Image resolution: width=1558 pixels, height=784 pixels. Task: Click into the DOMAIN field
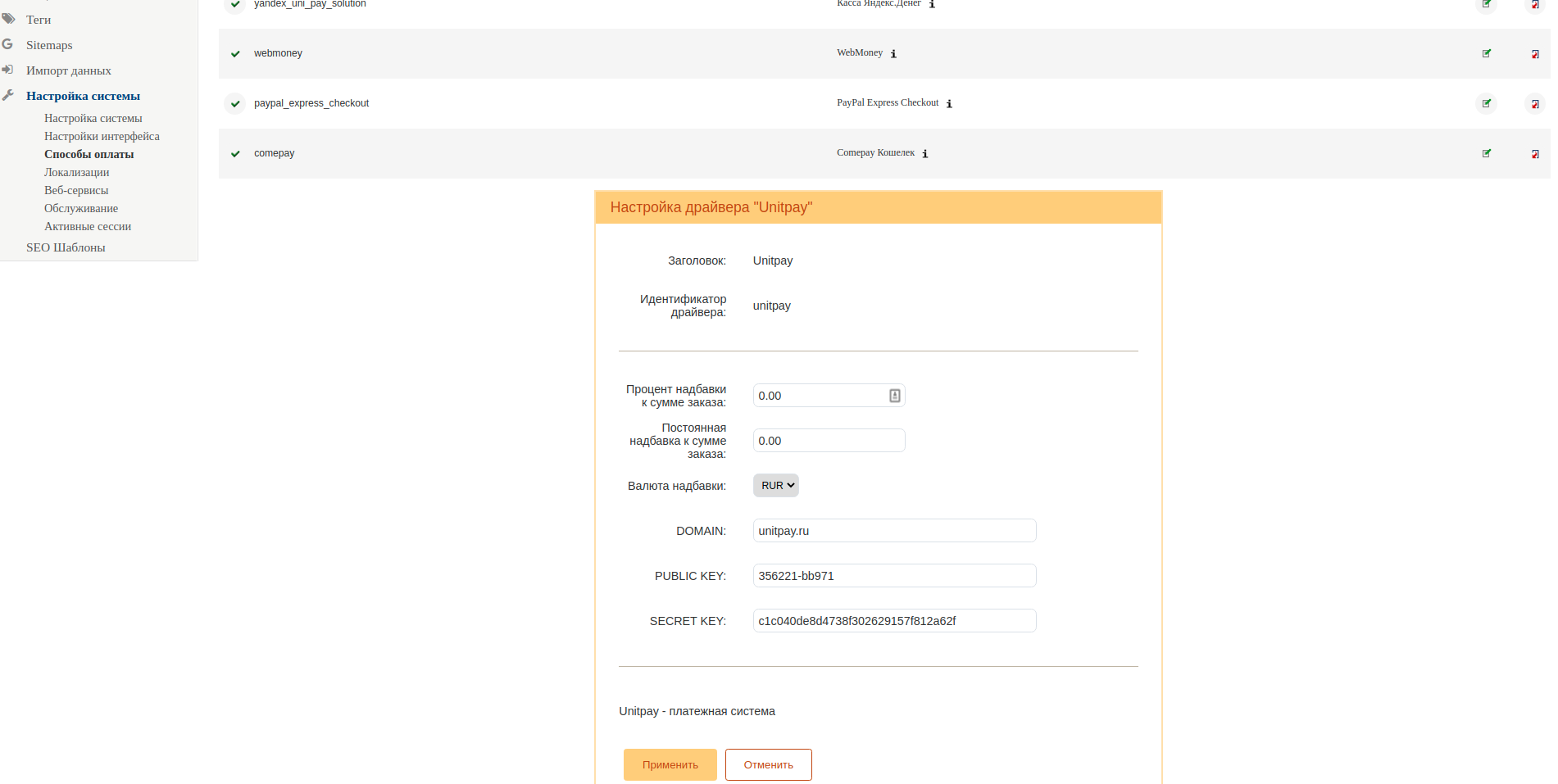pos(895,531)
